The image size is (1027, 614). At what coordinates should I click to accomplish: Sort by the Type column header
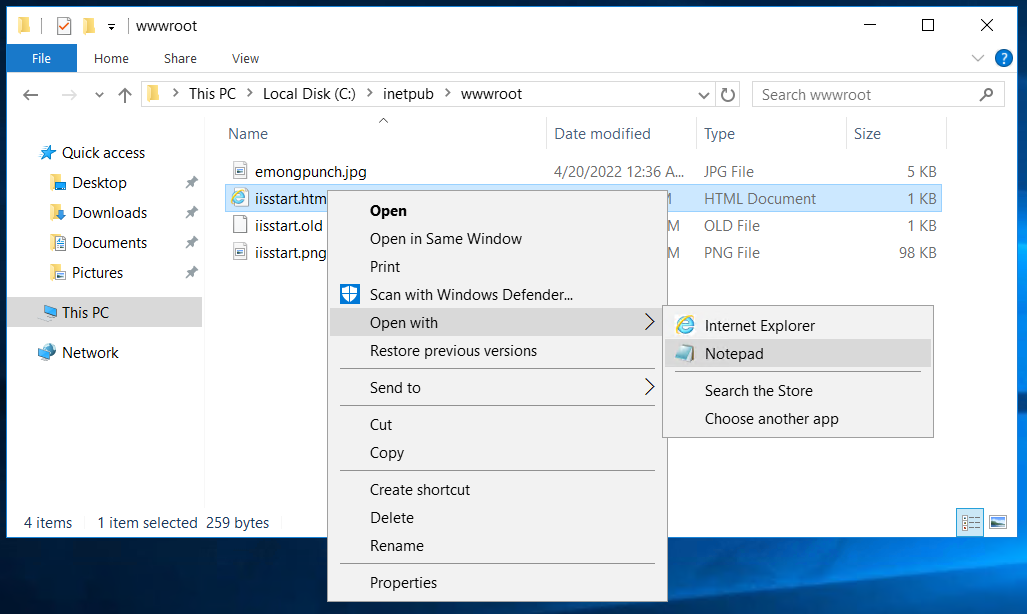point(719,134)
